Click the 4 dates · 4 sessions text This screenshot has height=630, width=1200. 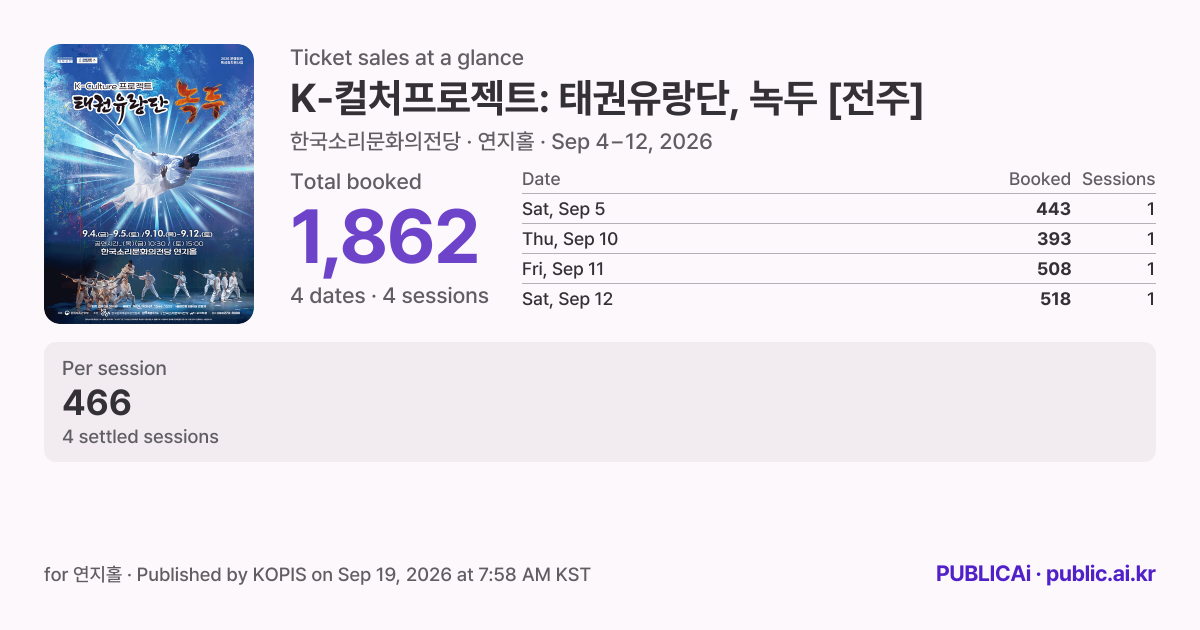pos(389,296)
